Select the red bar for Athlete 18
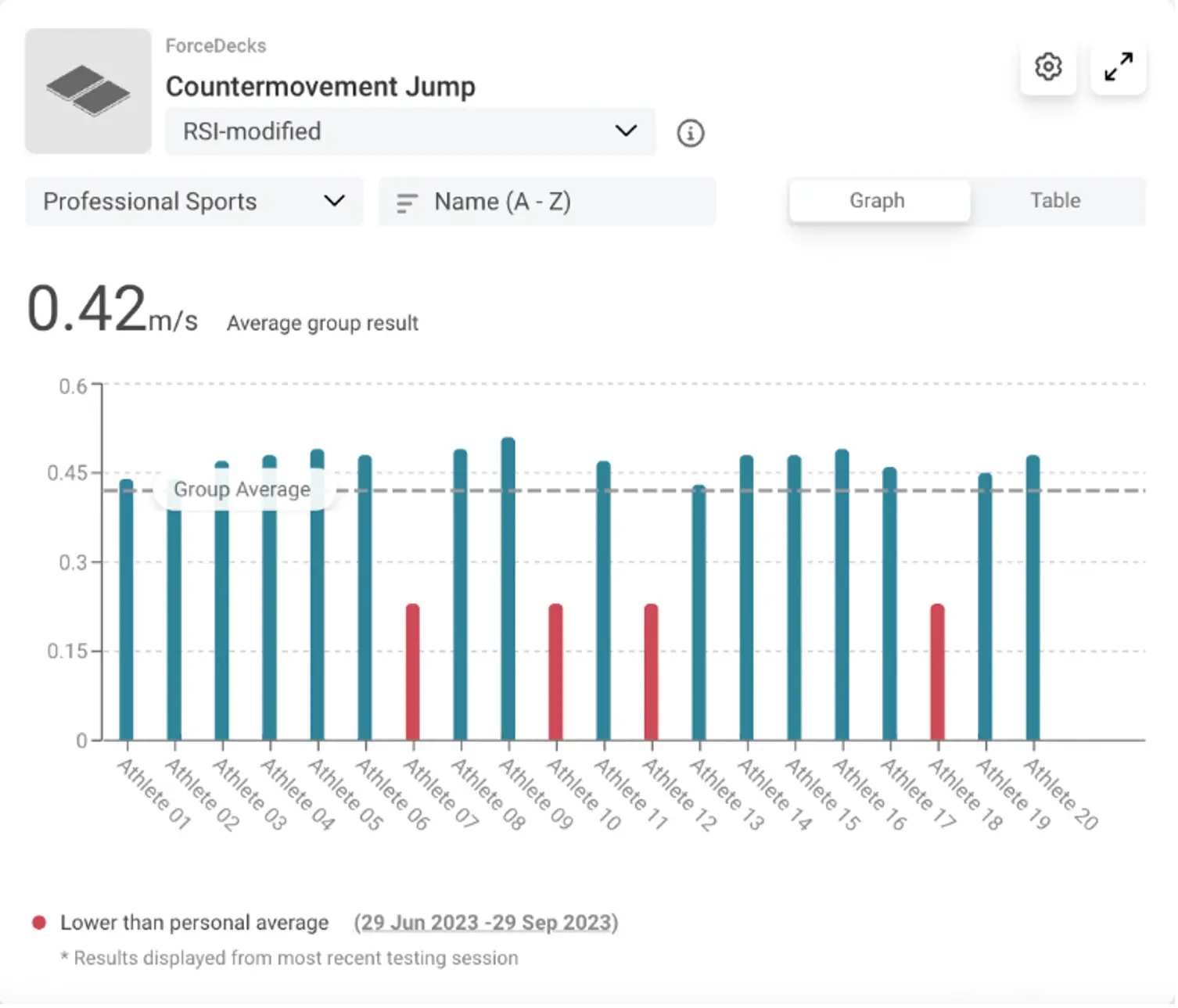 tap(937, 672)
